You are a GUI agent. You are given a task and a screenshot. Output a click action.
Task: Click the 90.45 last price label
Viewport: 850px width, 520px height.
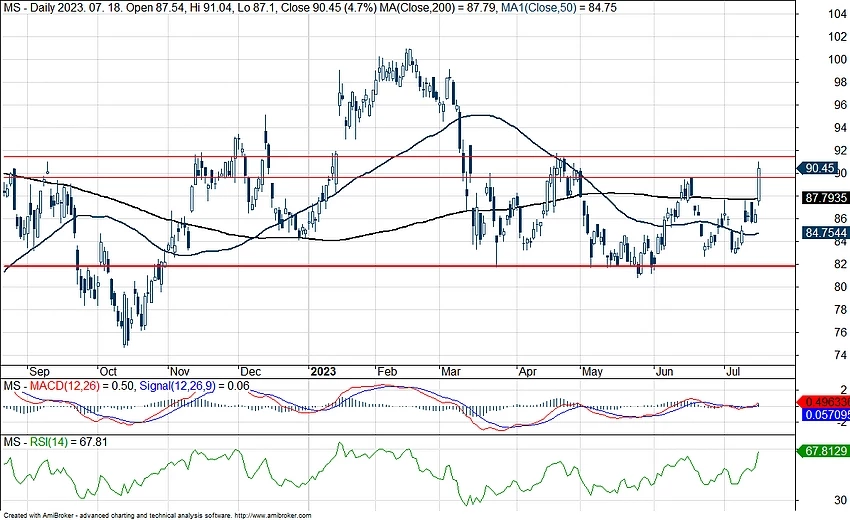819,168
